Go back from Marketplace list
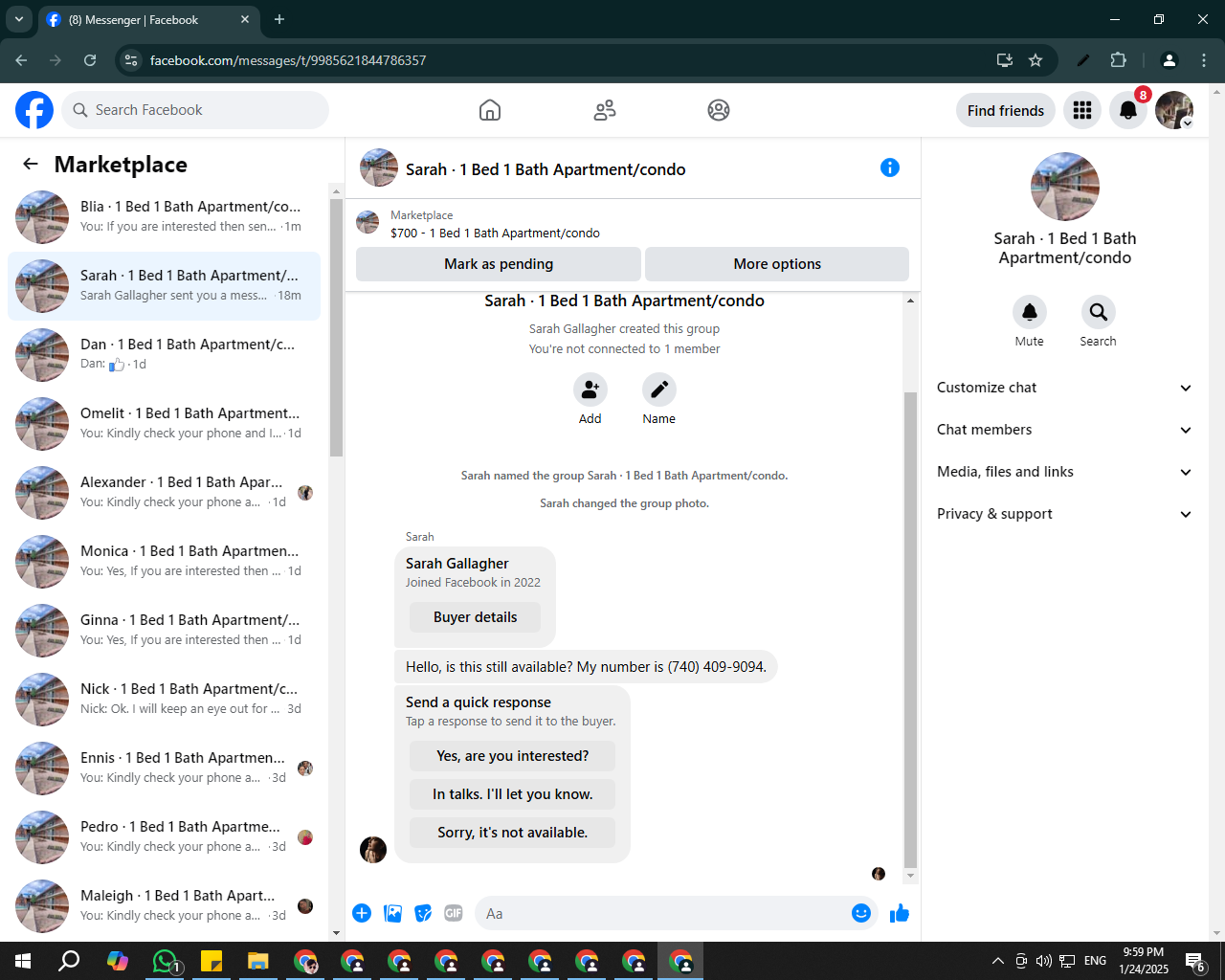 point(31,164)
